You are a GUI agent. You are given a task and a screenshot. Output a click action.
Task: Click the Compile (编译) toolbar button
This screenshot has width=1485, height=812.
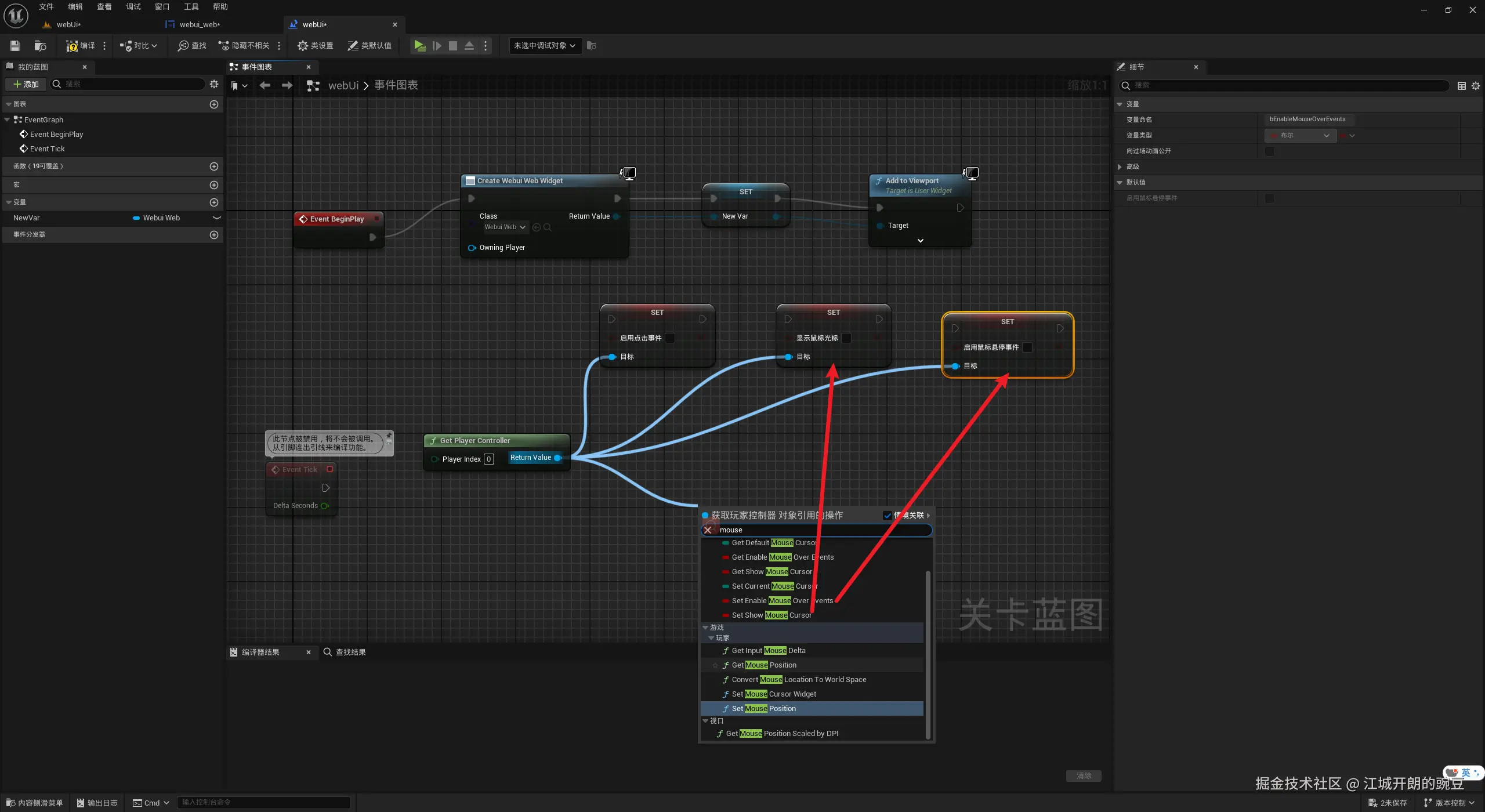pos(81,45)
